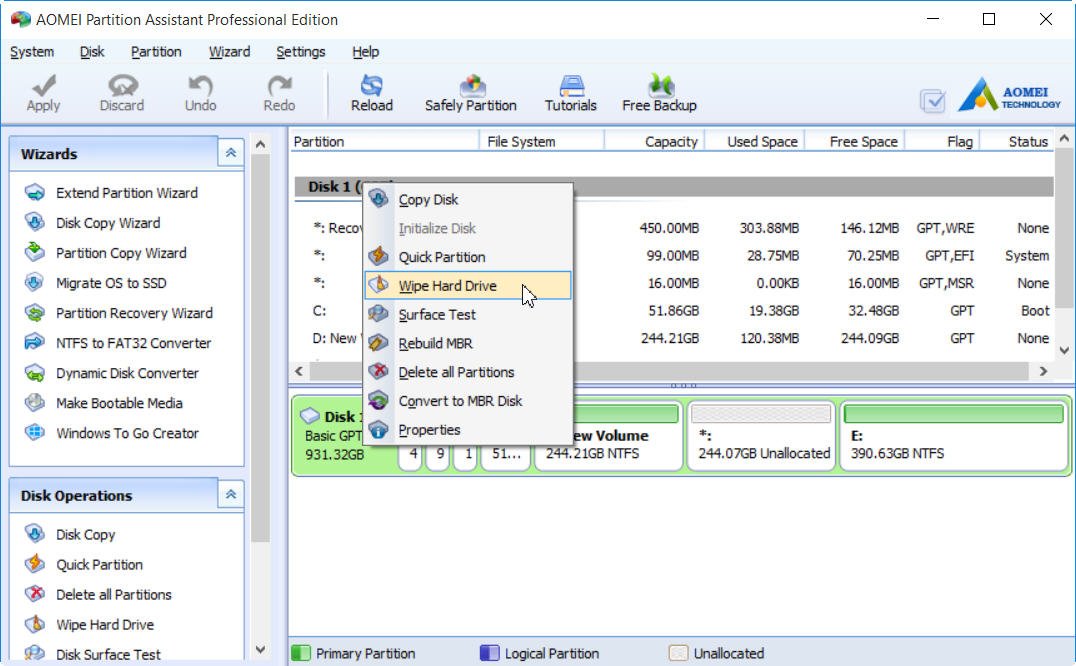Click left arrow of partition list horizontal scrollbar
1076x666 pixels.
(x=299, y=371)
